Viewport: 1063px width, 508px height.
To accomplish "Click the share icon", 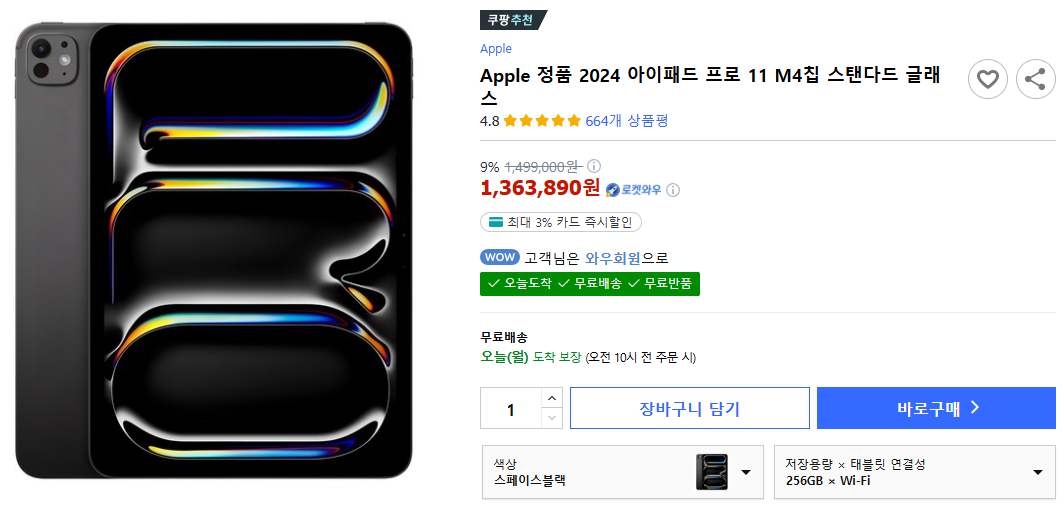I will (1035, 79).
